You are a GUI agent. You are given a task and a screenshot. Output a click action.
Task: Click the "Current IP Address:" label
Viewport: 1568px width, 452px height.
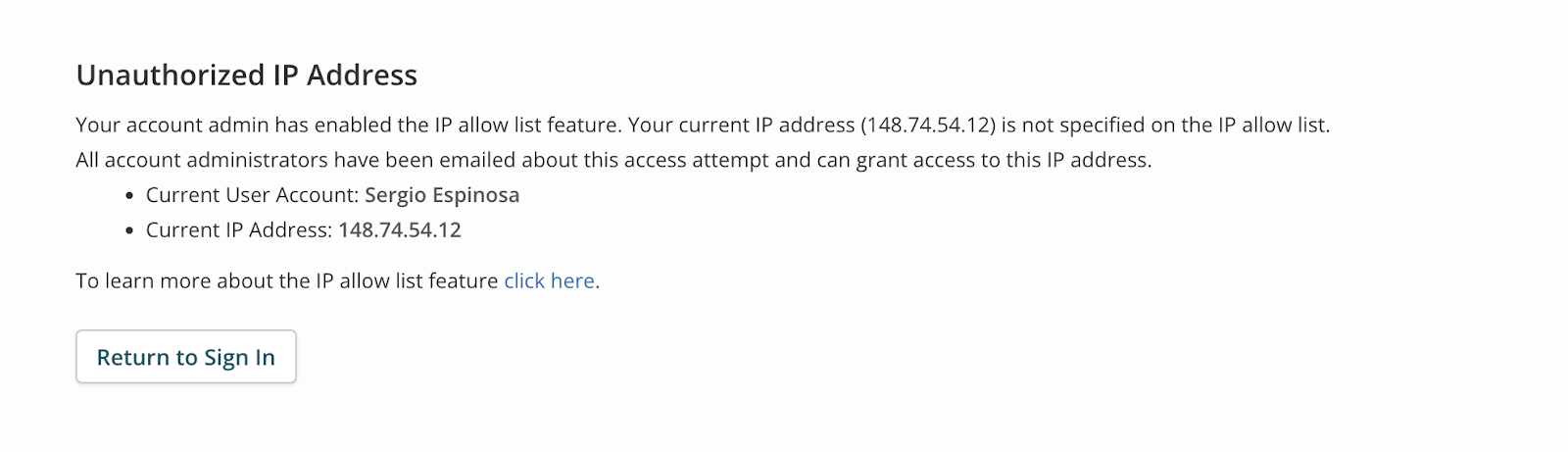point(239,230)
